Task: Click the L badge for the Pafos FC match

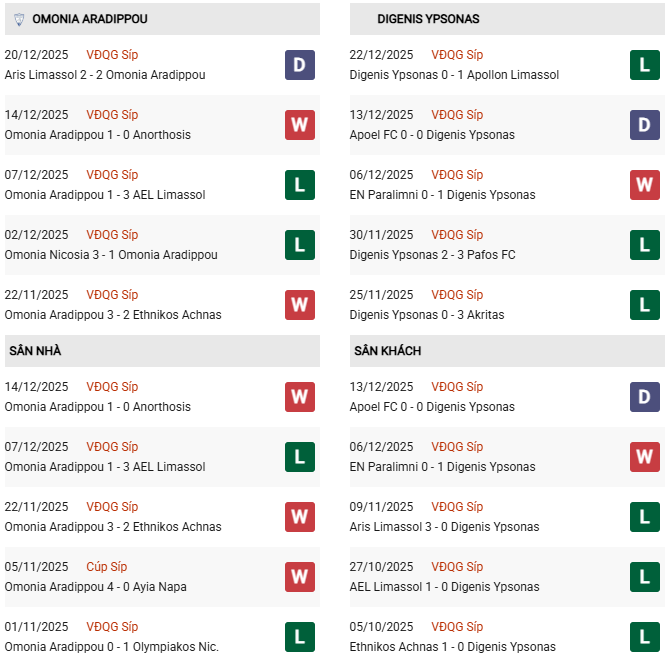Action: tap(645, 245)
